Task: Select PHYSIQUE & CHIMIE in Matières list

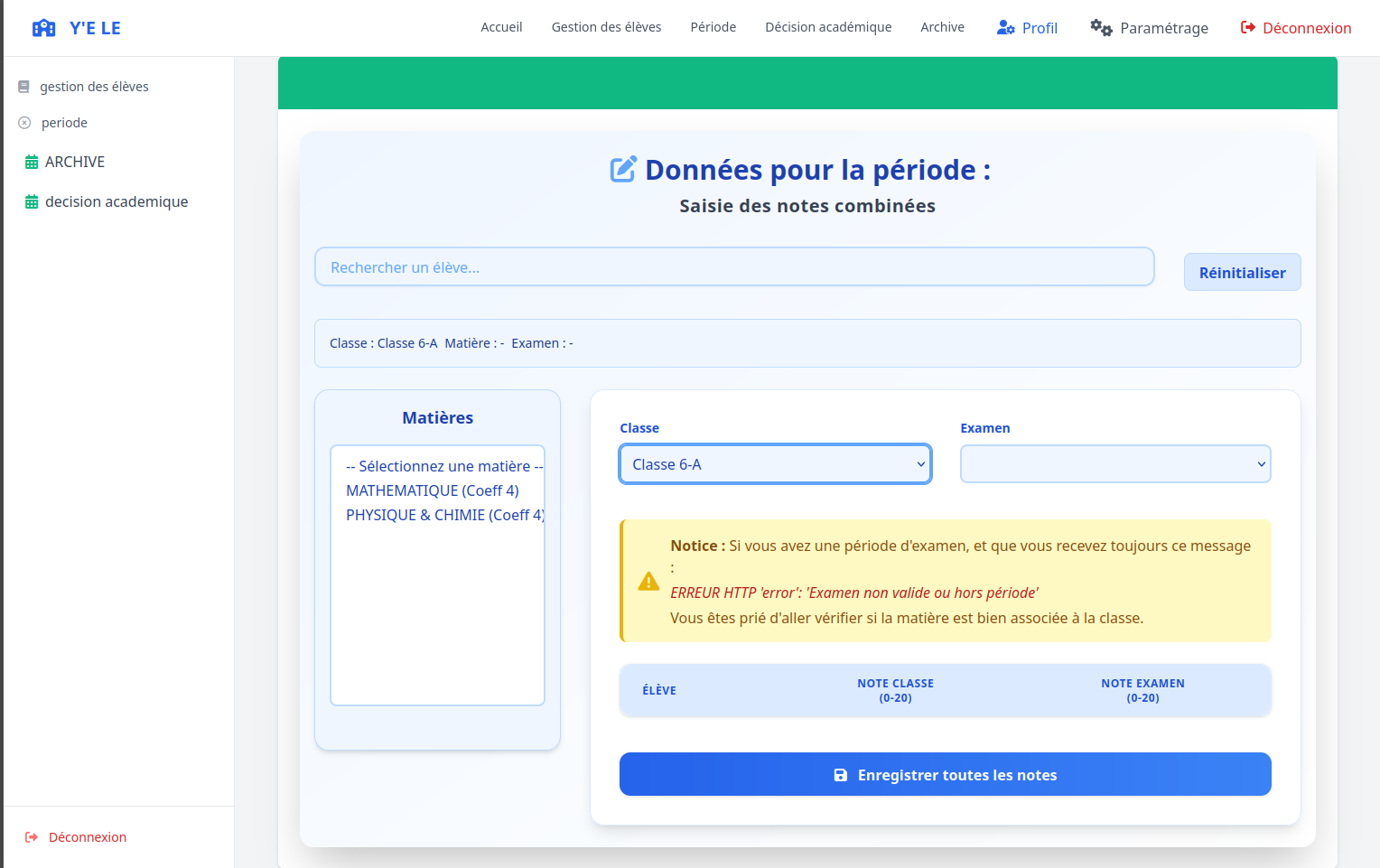Action: click(x=443, y=515)
